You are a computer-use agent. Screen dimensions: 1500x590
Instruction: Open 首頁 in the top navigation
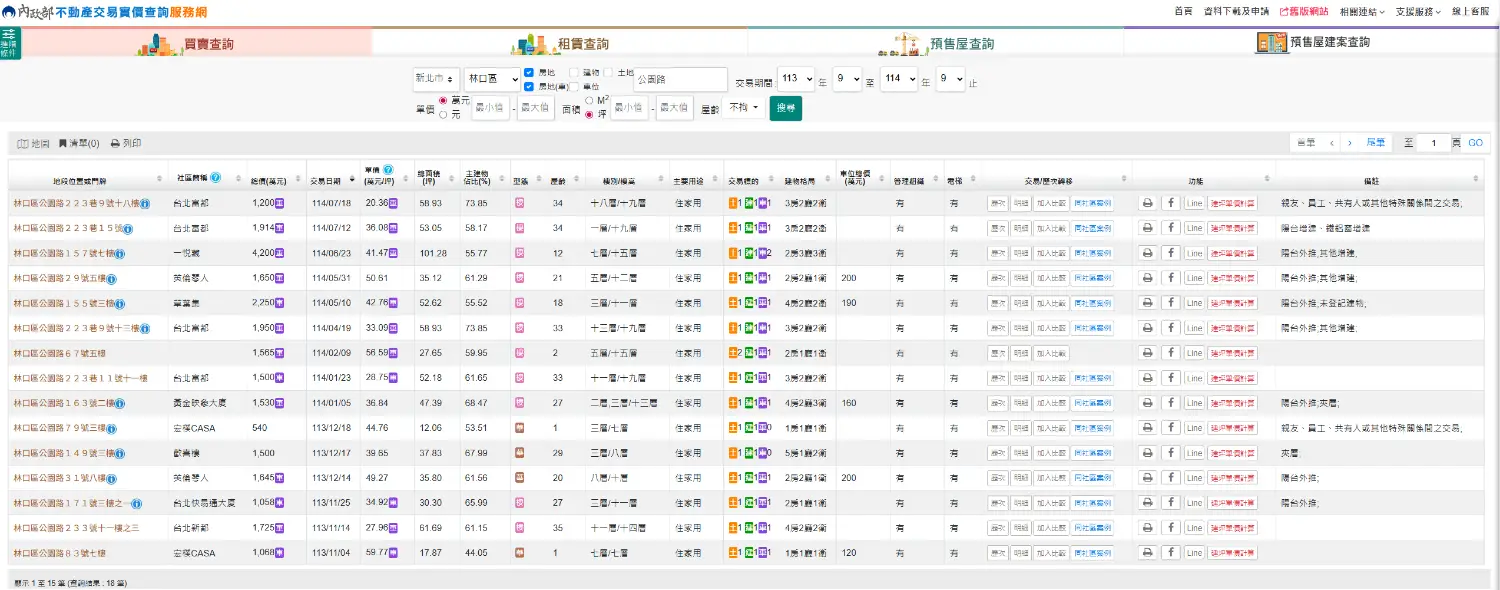[x=1183, y=12]
